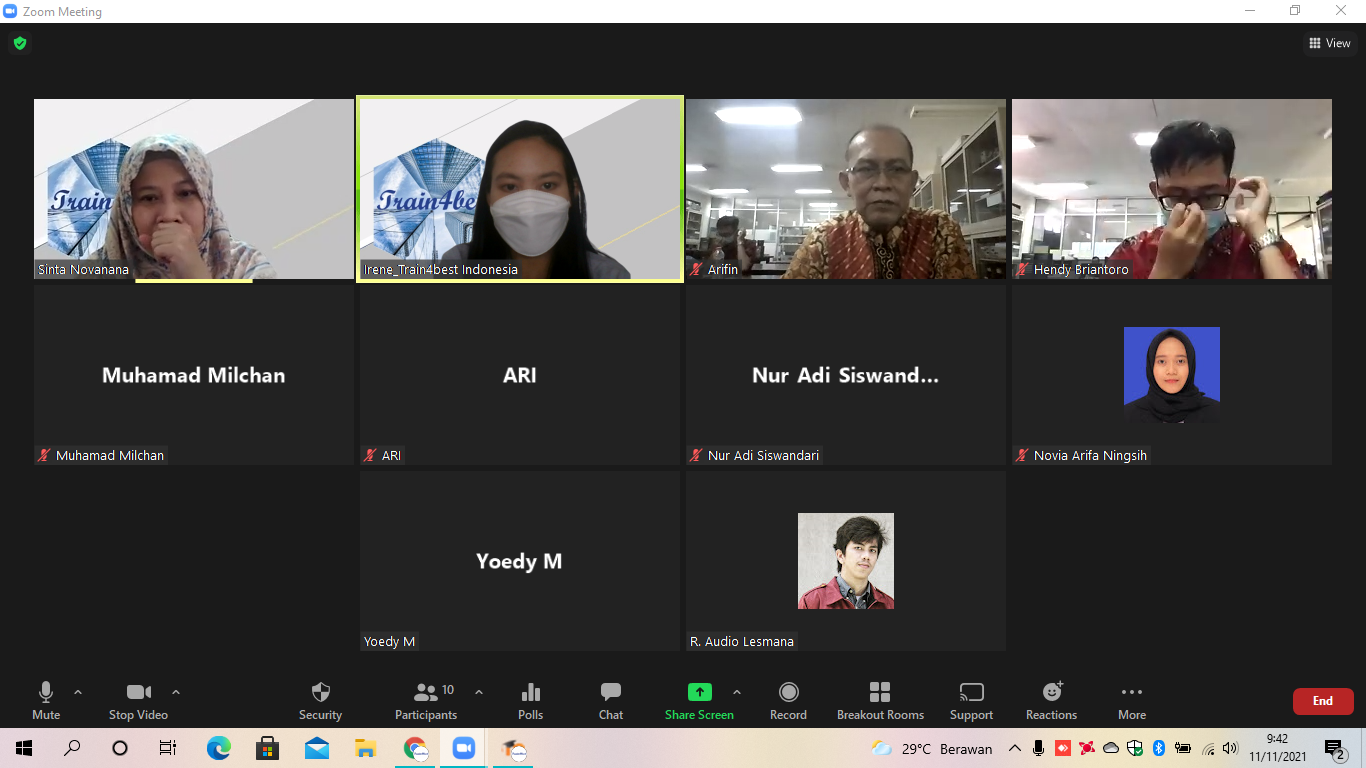Image resolution: width=1366 pixels, height=768 pixels.
Task: Open the Security shield options
Action: coord(320,700)
